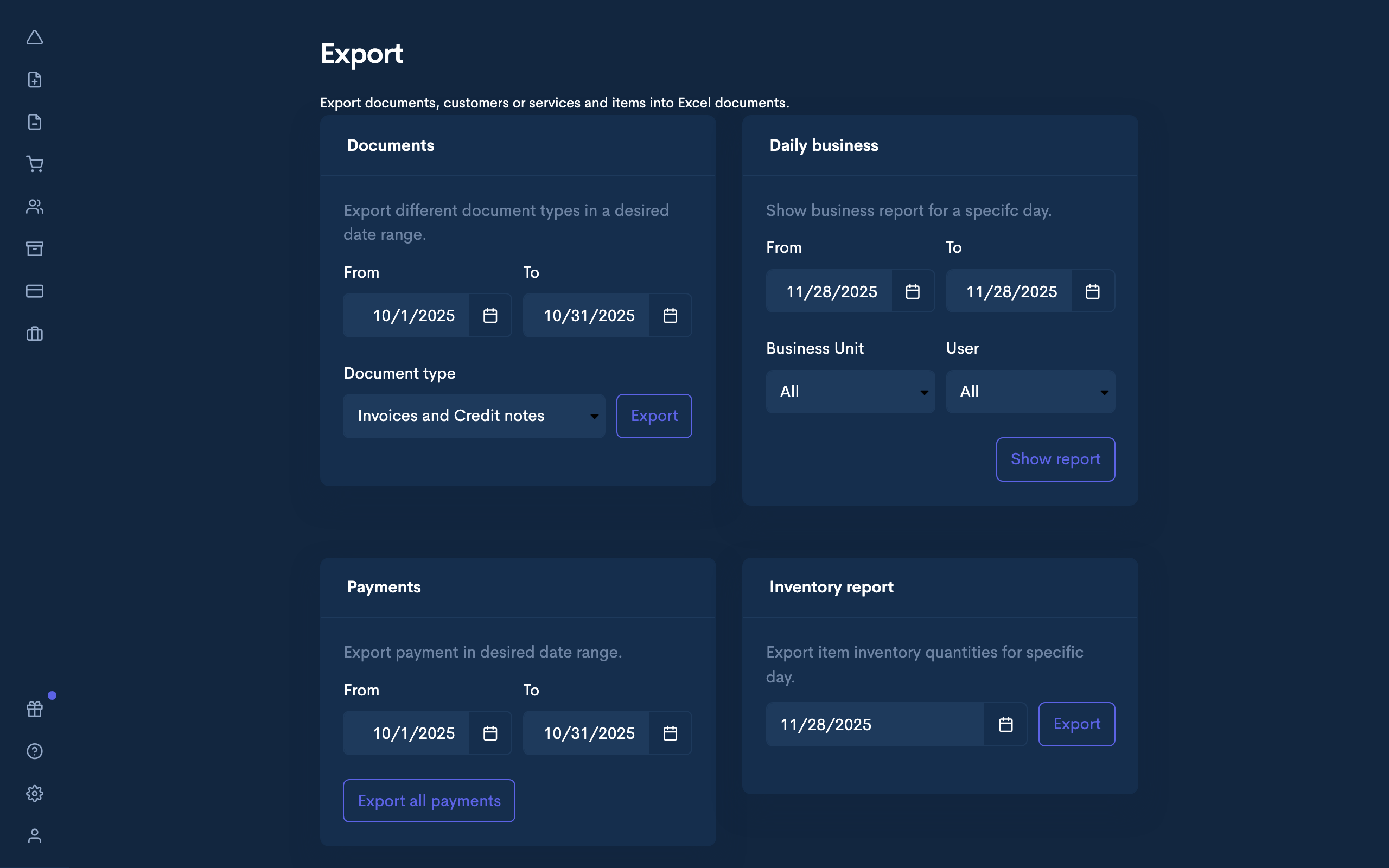The image size is (1389, 868).
Task: Open the User dropdown in Daily business
Action: (x=1030, y=391)
